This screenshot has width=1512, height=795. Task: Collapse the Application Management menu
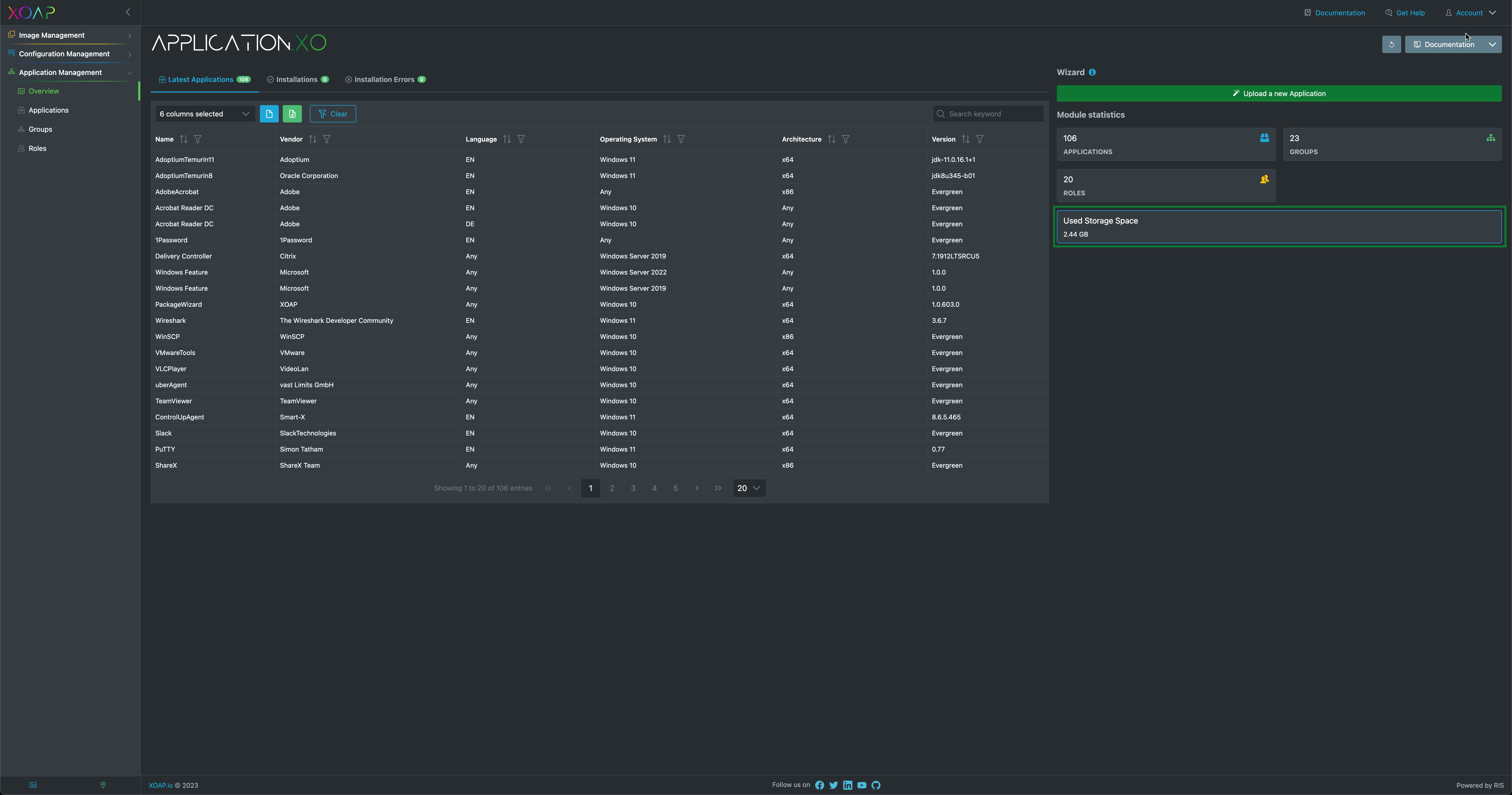[x=70, y=73]
